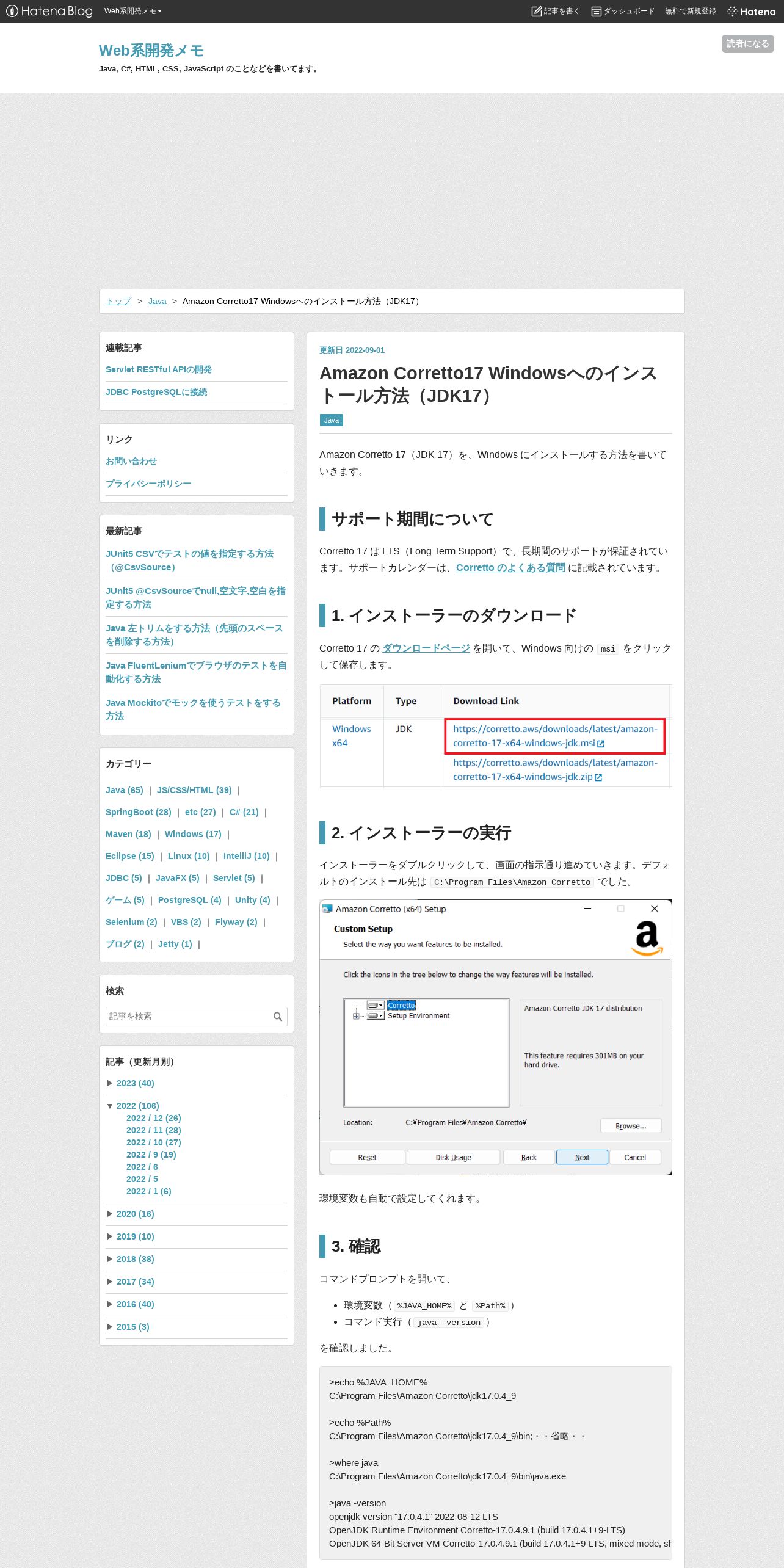The height and width of the screenshot is (1568, 784).
Task: Select the Flyway (2) category
Action: (236, 922)
